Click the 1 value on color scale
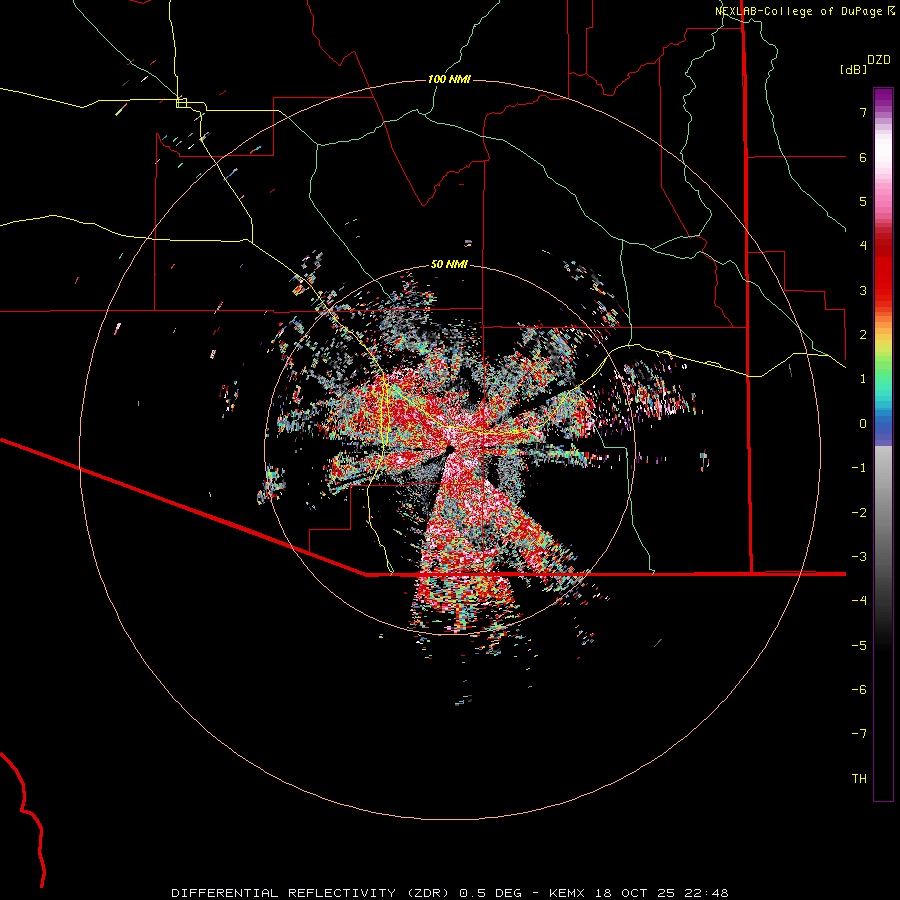The width and height of the screenshot is (900, 900). 863,379
